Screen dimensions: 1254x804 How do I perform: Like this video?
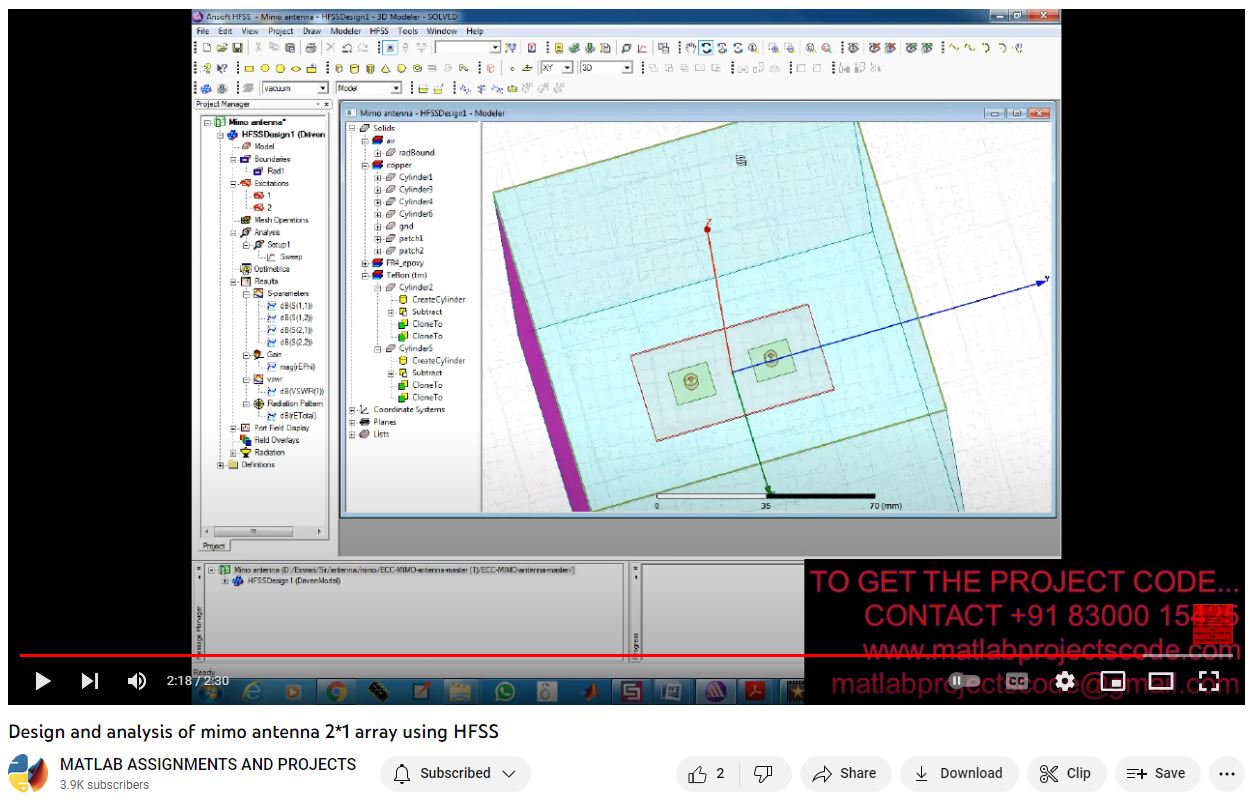point(706,773)
